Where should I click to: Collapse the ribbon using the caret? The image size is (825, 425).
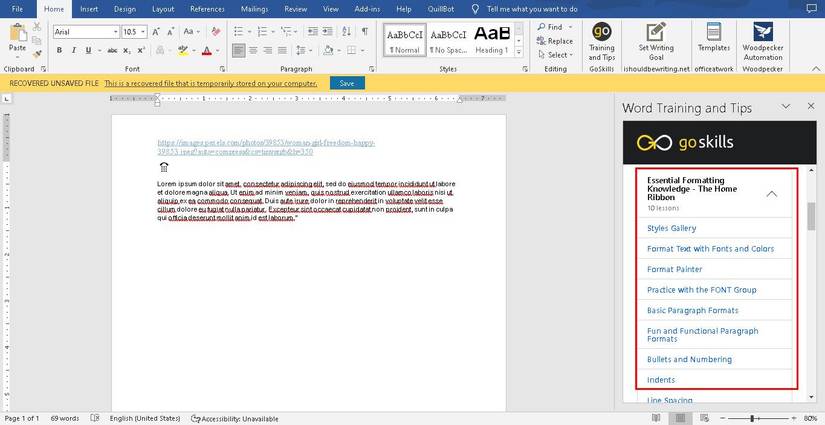click(x=816, y=69)
